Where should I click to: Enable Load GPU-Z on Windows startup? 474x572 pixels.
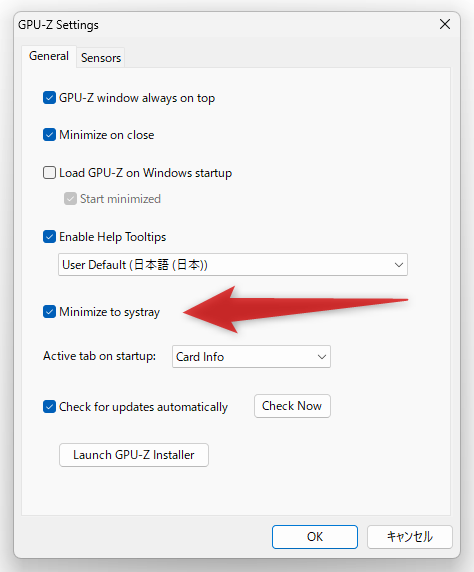[49, 173]
